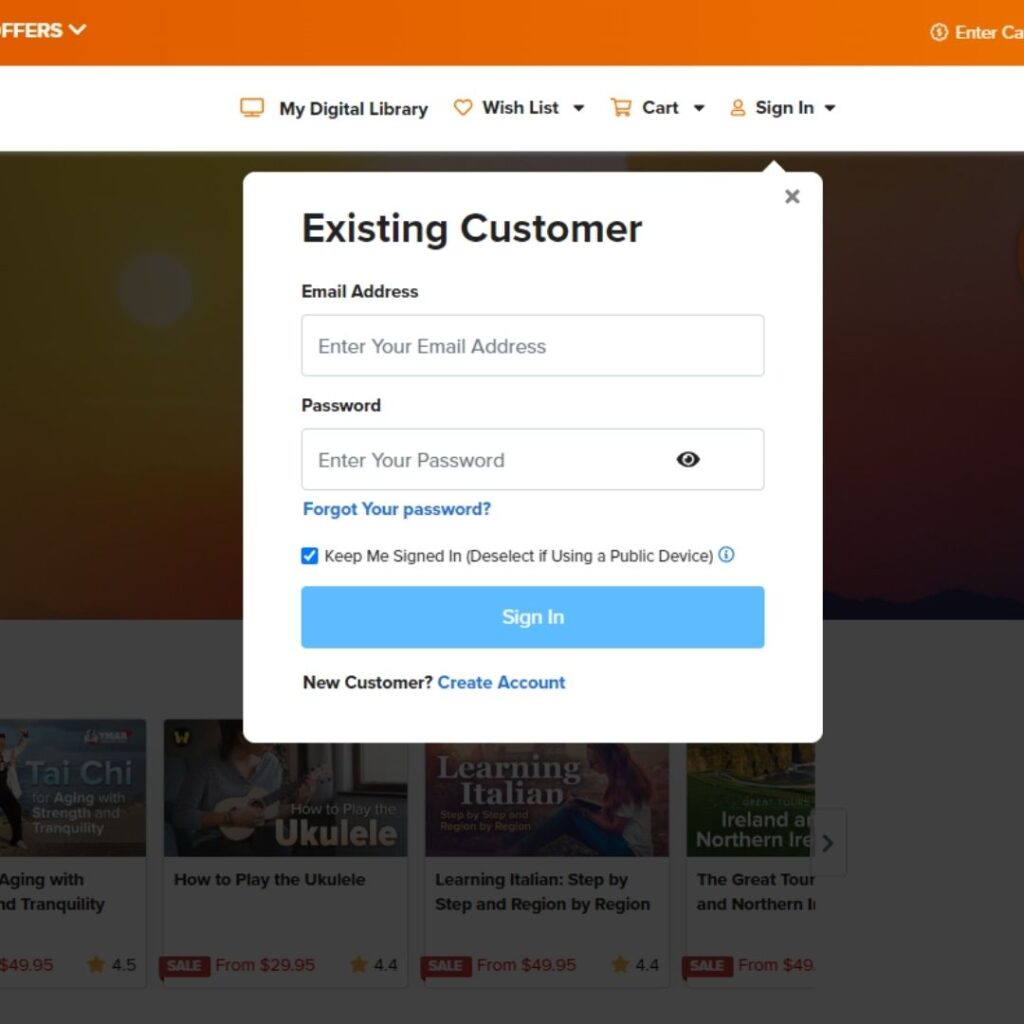This screenshot has height=1024, width=1024.
Task: Uncheck the Keep Me Signed In checkbox
Action: 310,556
